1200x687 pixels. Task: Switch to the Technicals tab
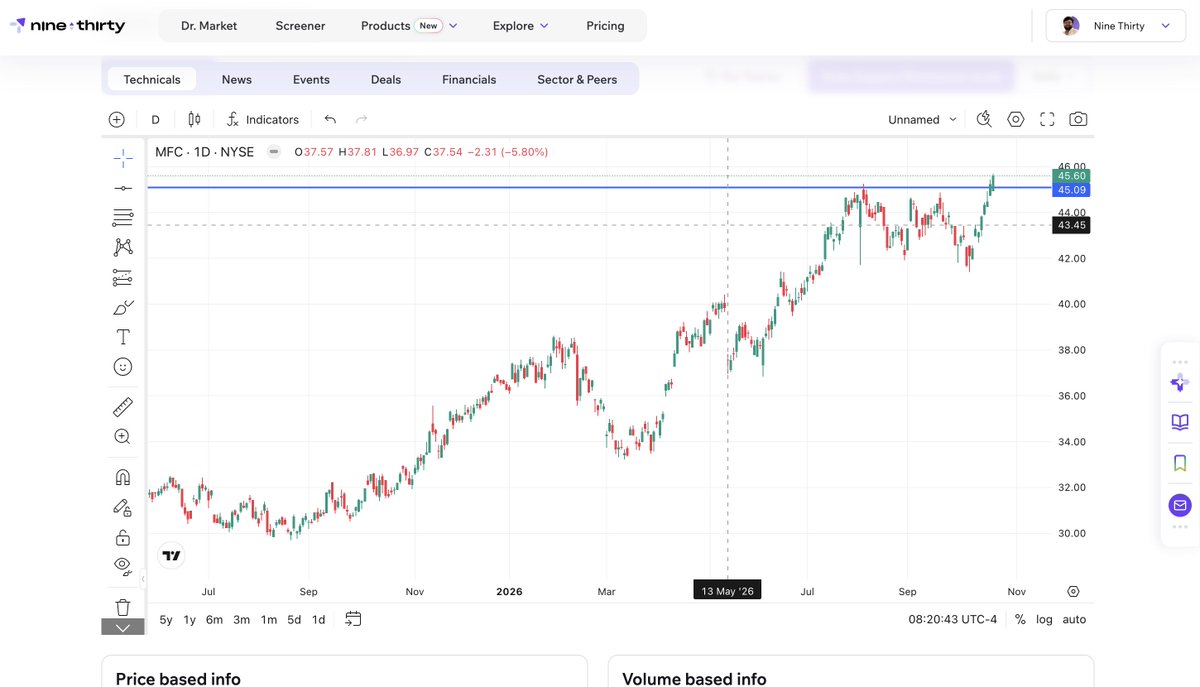[x=152, y=79]
